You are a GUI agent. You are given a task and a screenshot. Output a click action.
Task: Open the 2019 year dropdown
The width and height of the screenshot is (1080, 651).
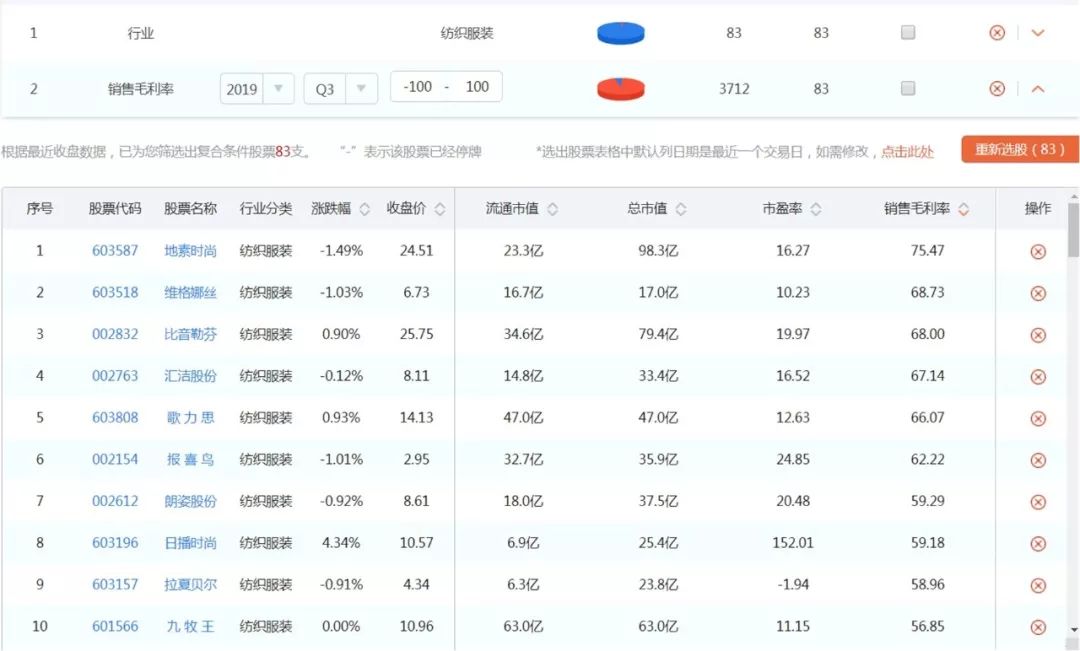pos(257,89)
